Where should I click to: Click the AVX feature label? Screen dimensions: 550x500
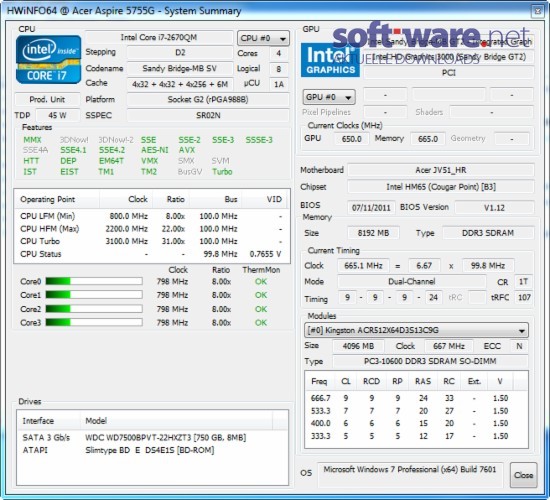(x=187, y=150)
